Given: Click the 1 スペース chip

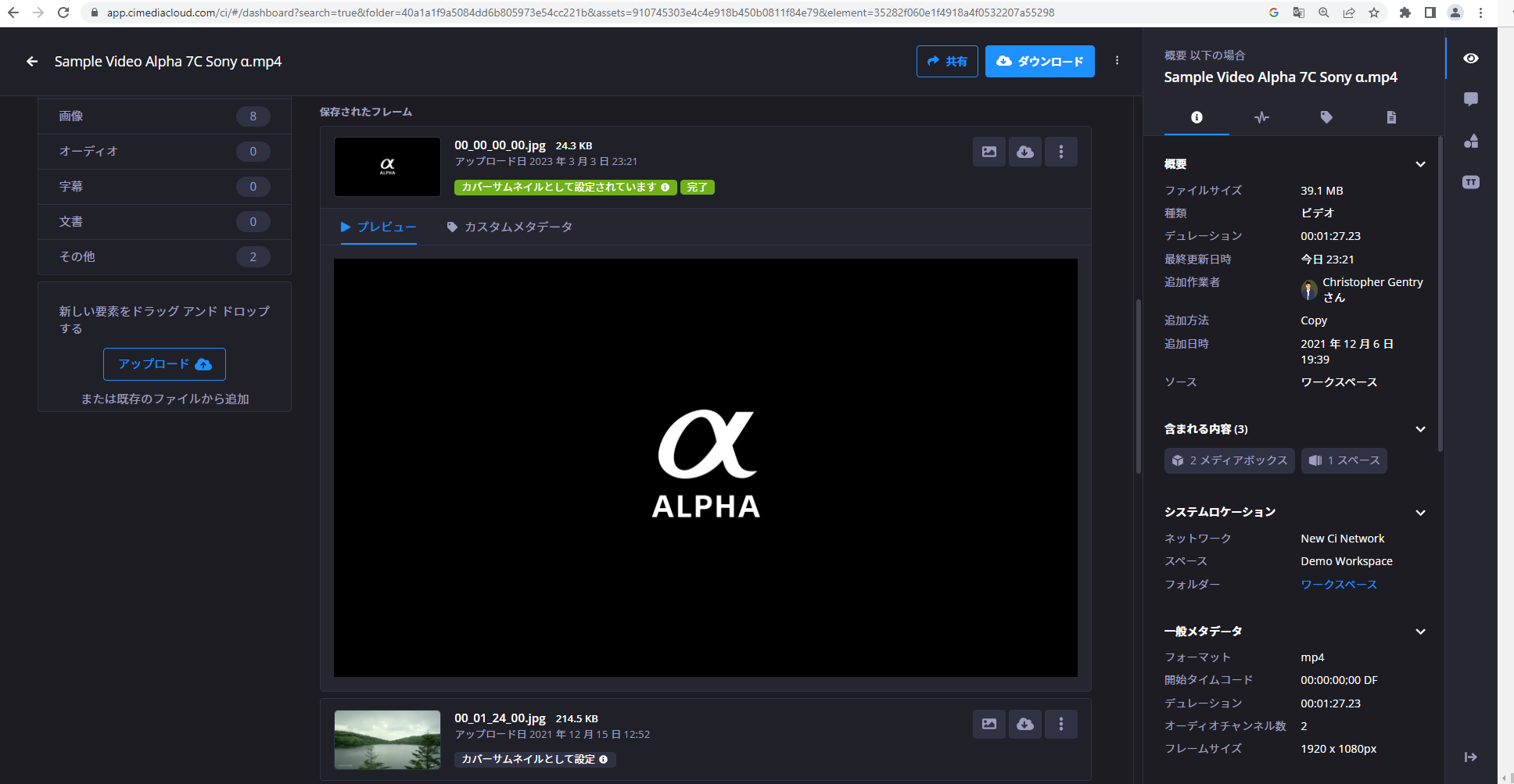Looking at the screenshot, I should click(x=1344, y=460).
